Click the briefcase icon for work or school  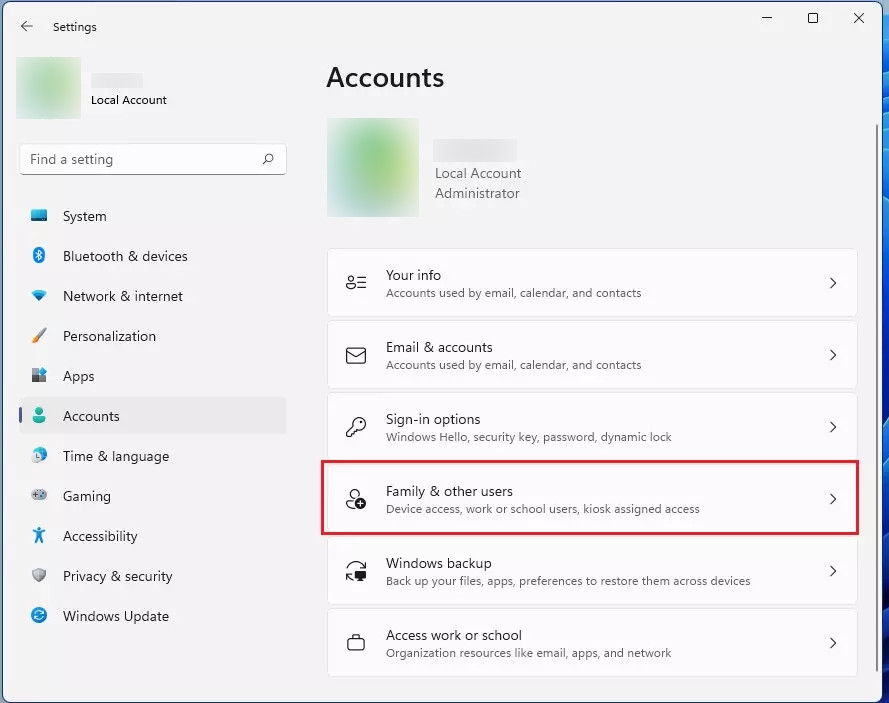pos(356,643)
